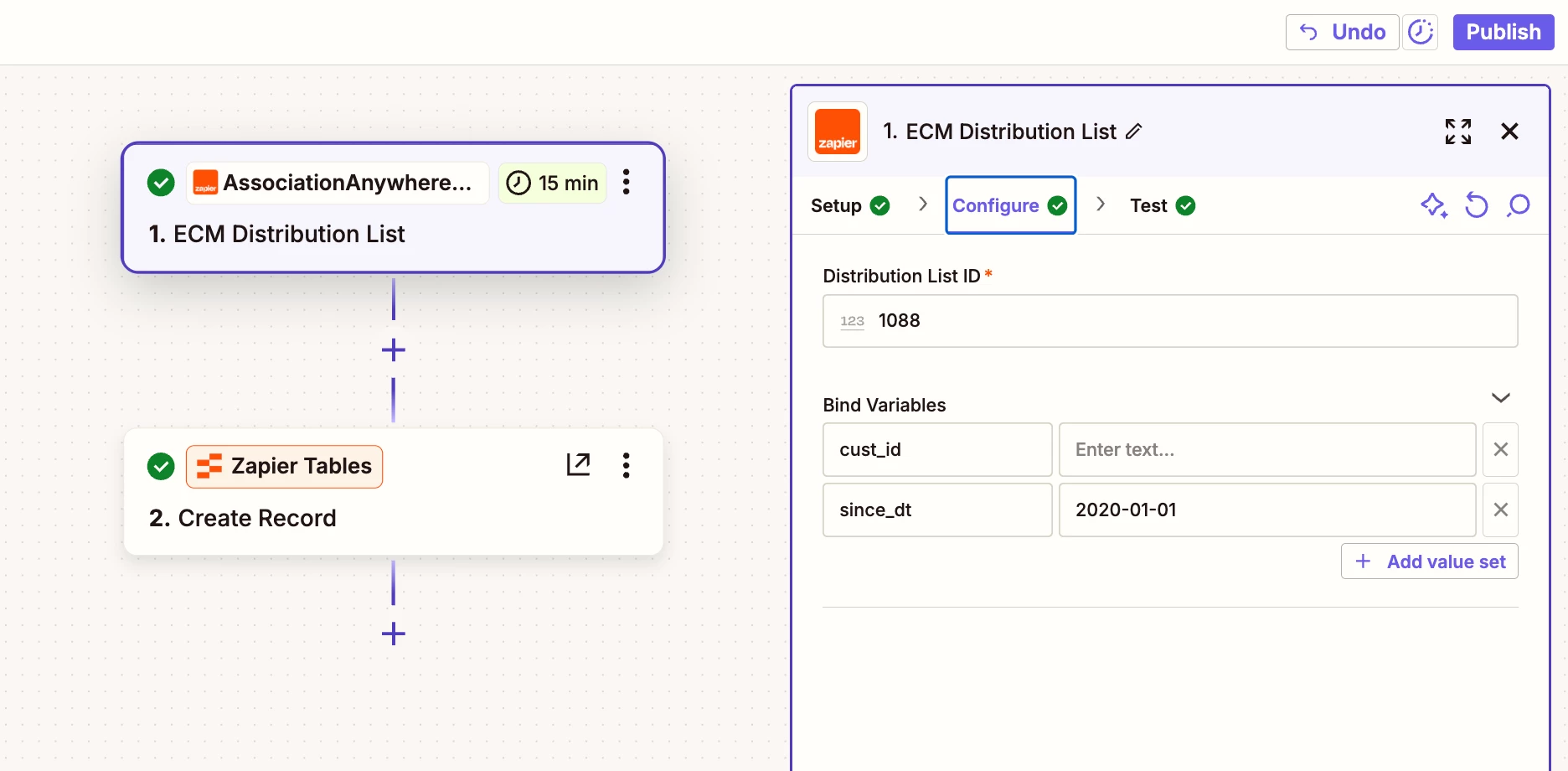Image resolution: width=1568 pixels, height=771 pixels.
Task: Click the Distribution List ID label
Action: tap(901, 277)
